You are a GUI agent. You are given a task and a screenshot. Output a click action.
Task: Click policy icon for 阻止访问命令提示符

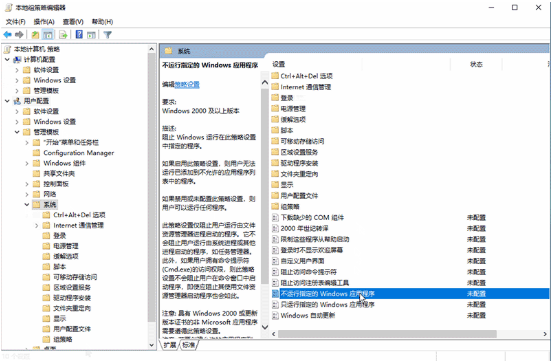(x=275, y=272)
